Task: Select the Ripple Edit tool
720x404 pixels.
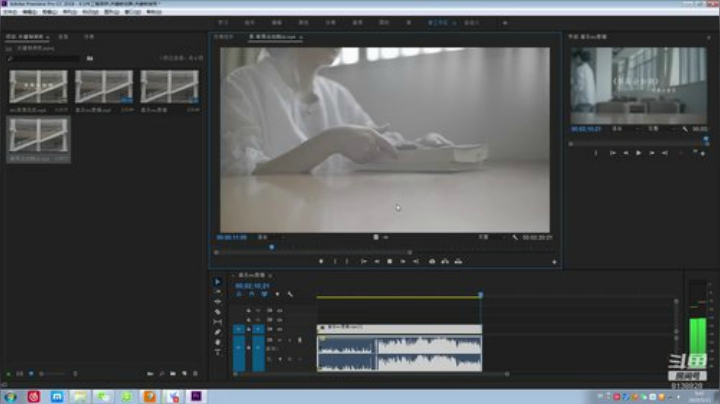Action: [x=218, y=302]
